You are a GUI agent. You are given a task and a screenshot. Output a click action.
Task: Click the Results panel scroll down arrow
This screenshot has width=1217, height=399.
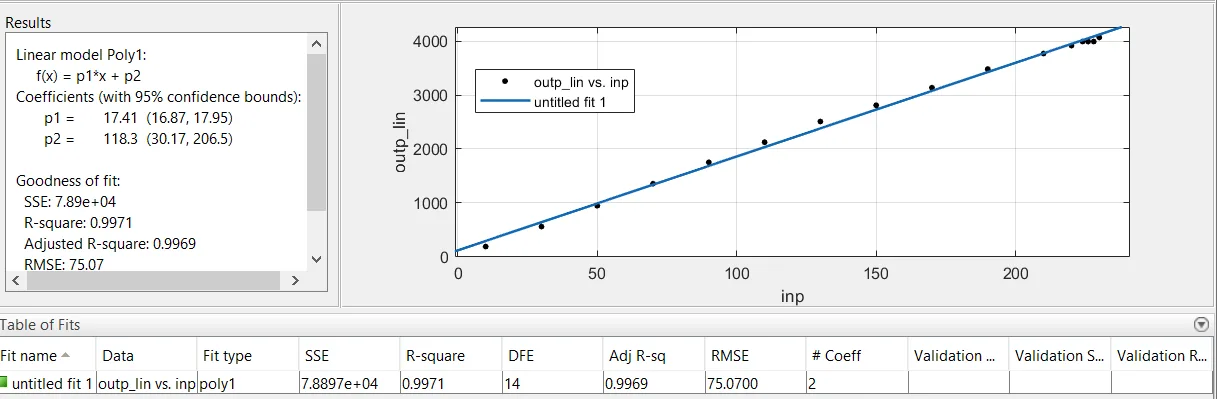[x=317, y=259]
